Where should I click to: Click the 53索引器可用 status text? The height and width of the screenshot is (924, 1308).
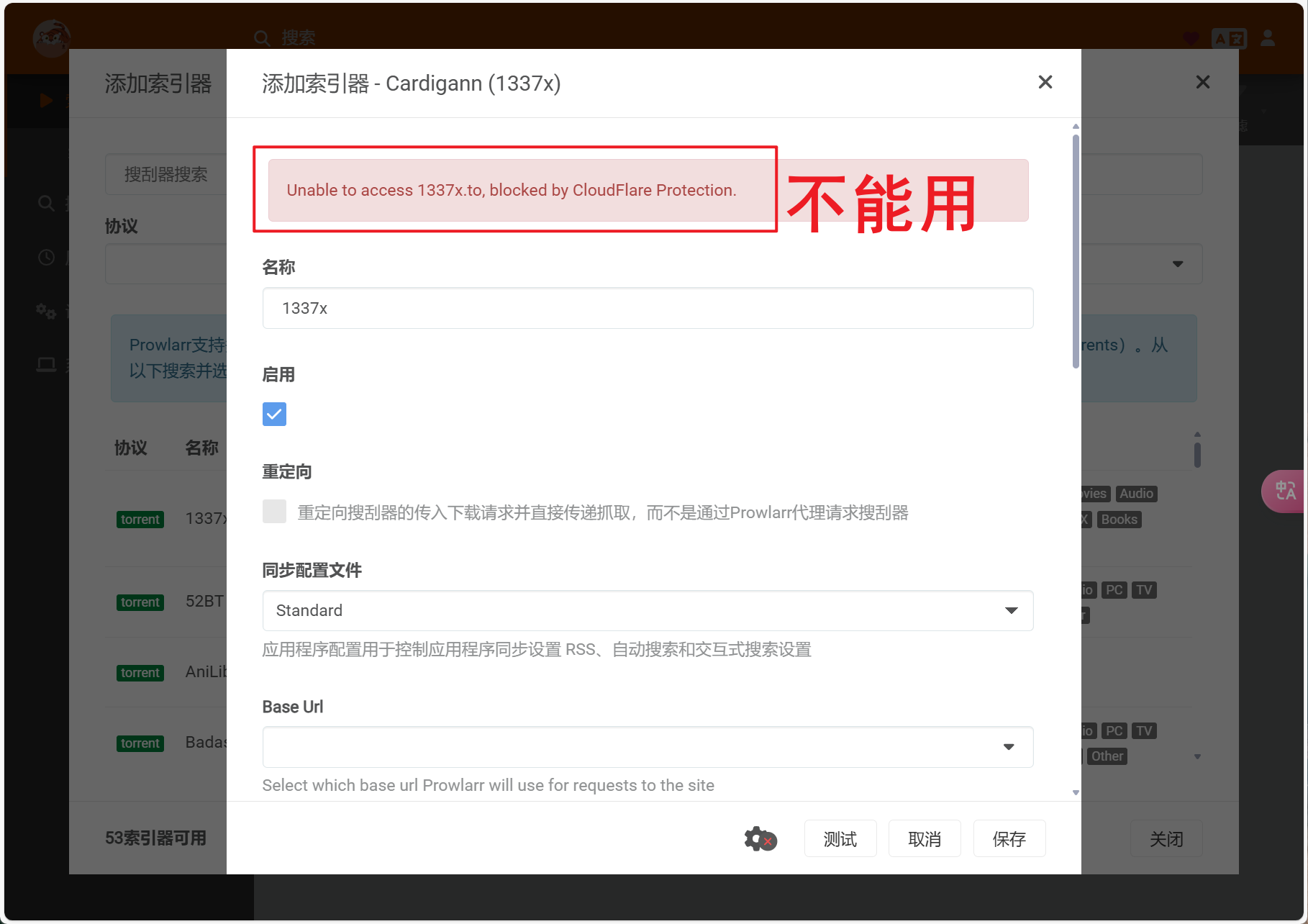(155, 838)
